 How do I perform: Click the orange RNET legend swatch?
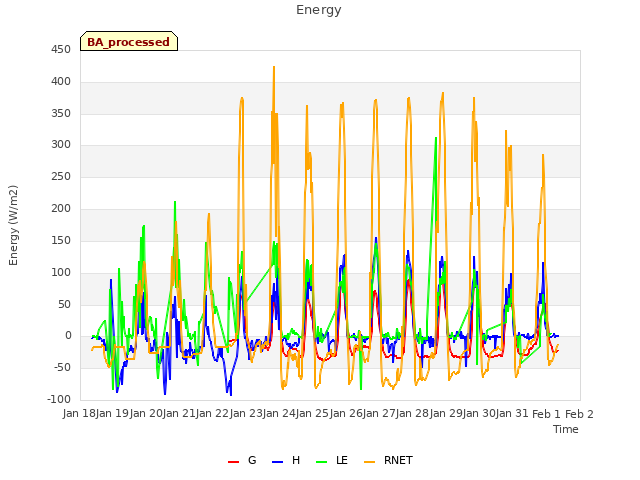pos(369,462)
